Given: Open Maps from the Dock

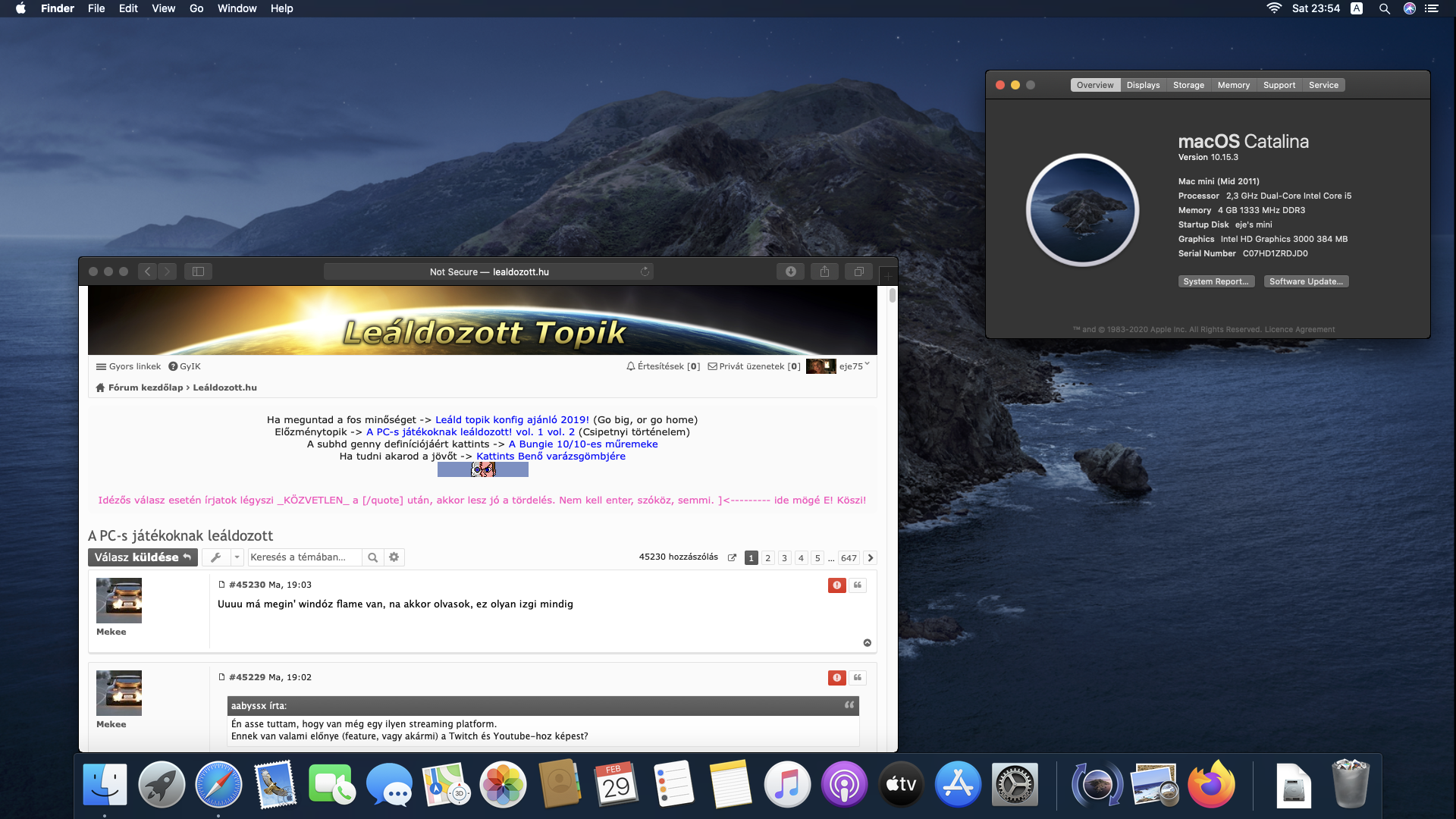Looking at the screenshot, I should point(446,785).
